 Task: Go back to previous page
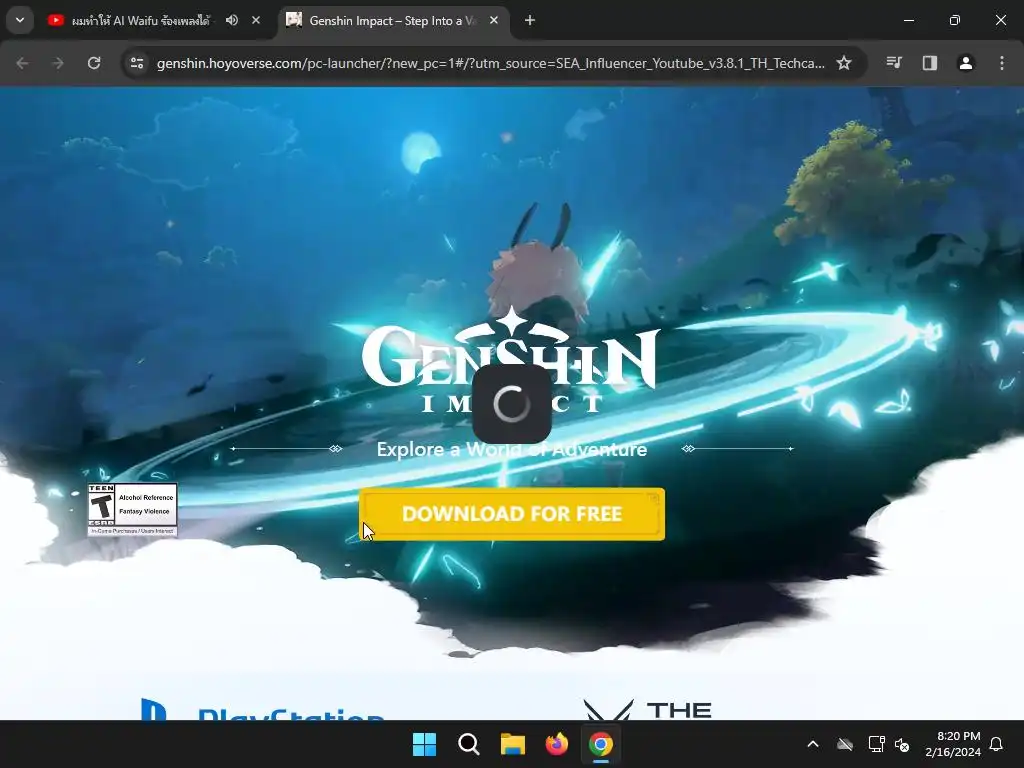coord(22,63)
